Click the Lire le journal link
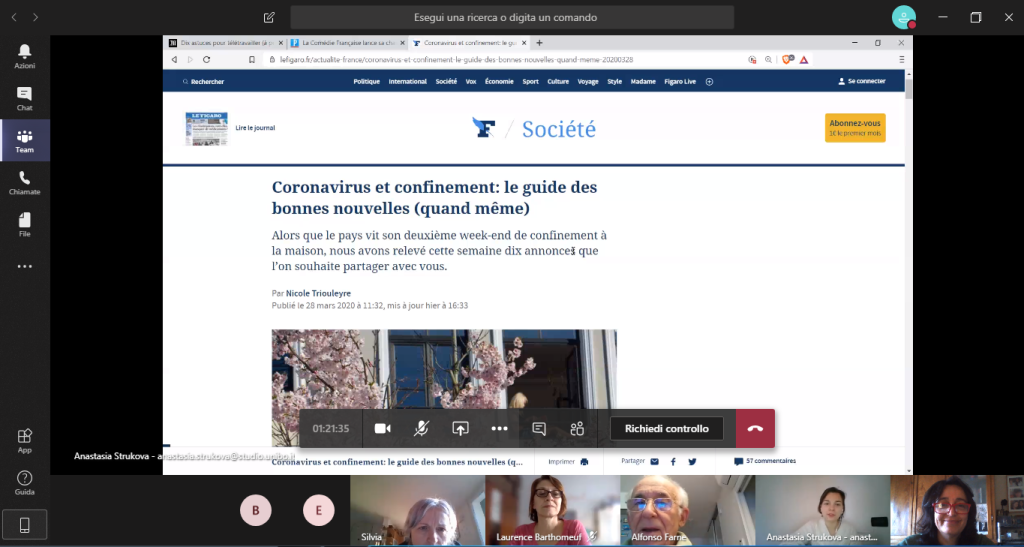1024x547 pixels. pyautogui.click(x=255, y=128)
